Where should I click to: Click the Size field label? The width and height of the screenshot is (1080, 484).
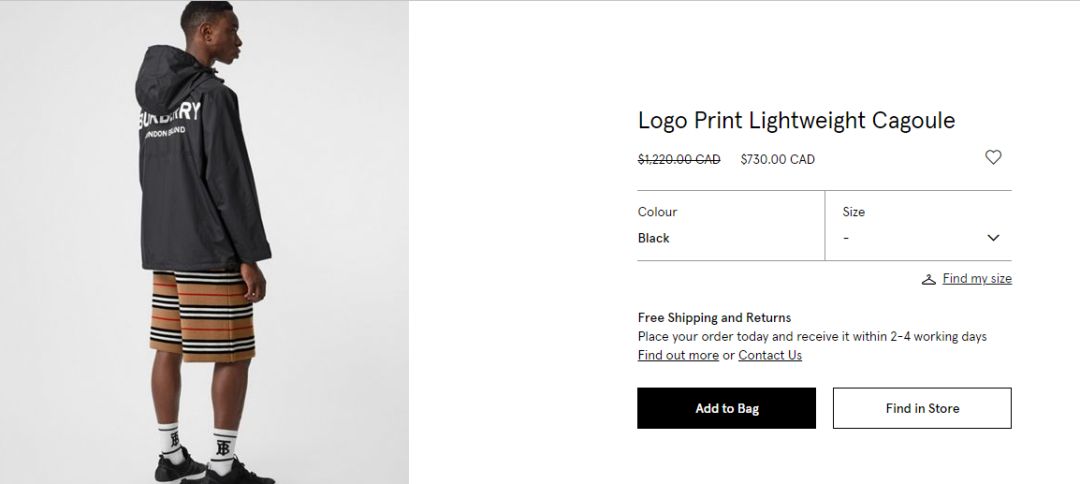point(853,212)
